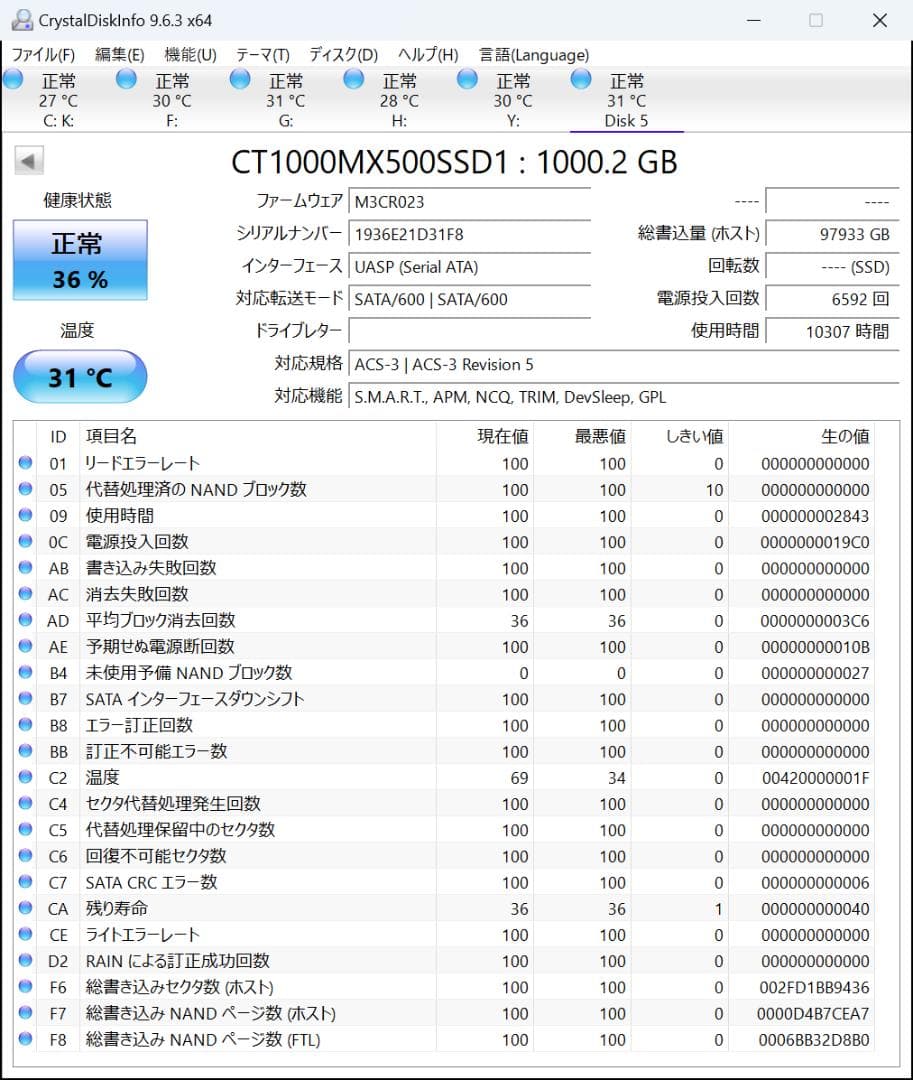Click the CrystalDiskInfo app icon in title bar
This screenshot has height=1080, width=913.
(22, 20)
